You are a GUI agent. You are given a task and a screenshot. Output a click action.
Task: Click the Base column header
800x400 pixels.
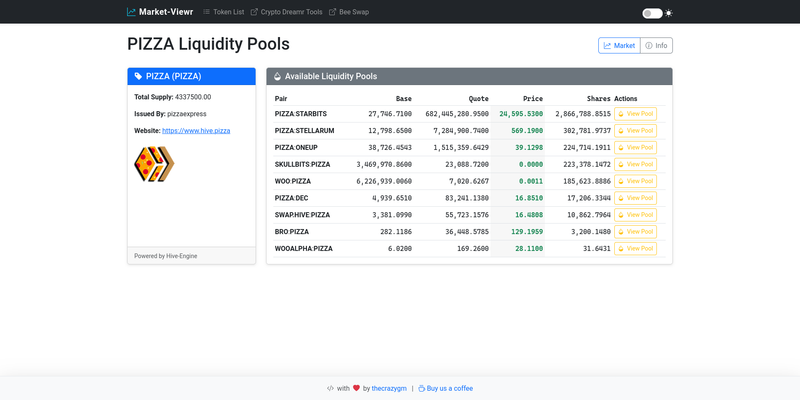pos(404,98)
